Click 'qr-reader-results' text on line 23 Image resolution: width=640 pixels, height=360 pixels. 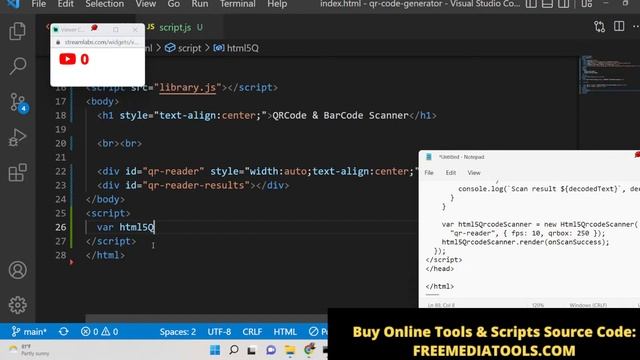tap(196, 185)
